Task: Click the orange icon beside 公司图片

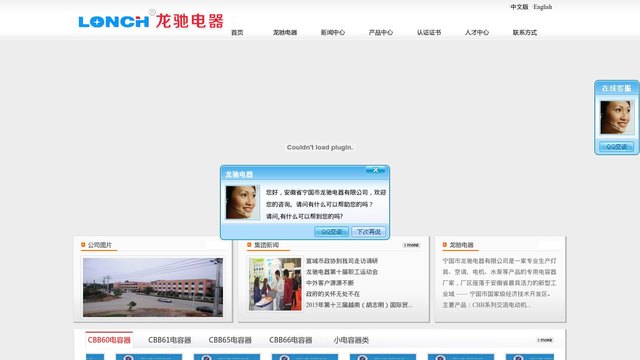Action: (83, 245)
